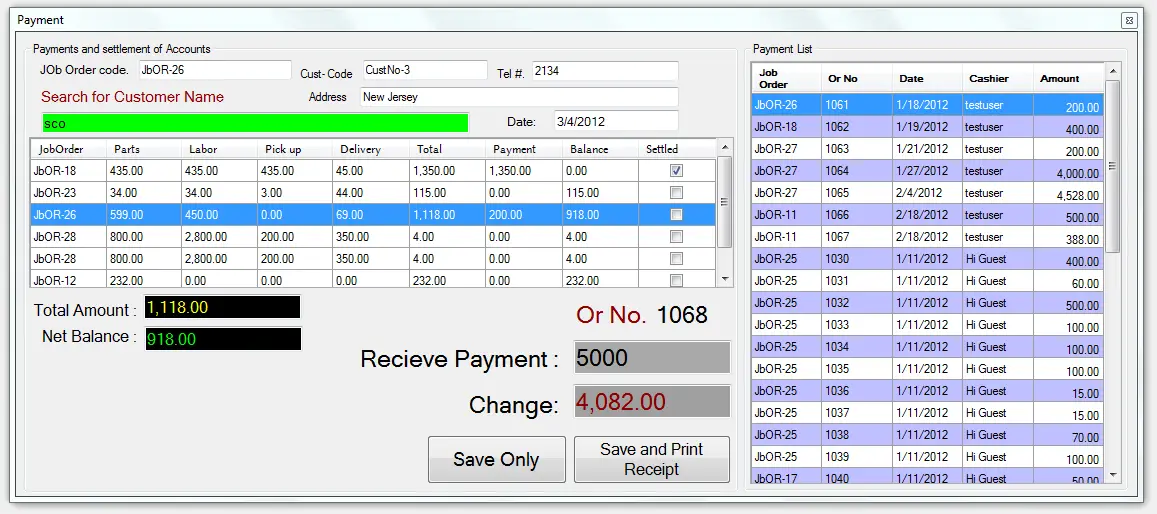Toggle Settled checkbox for JbOR-12
The width and height of the screenshot is (1157, 514).
tap(676, 280)
